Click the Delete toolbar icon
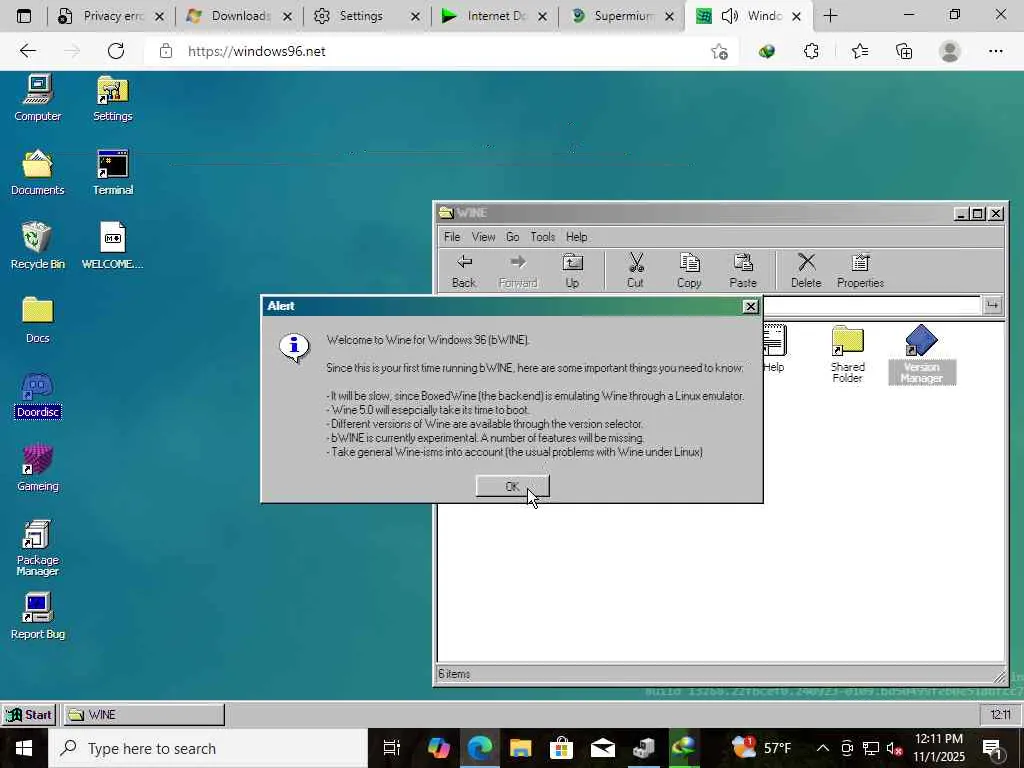The height and width of the screenshot is (768, 1024). (806, 271)
